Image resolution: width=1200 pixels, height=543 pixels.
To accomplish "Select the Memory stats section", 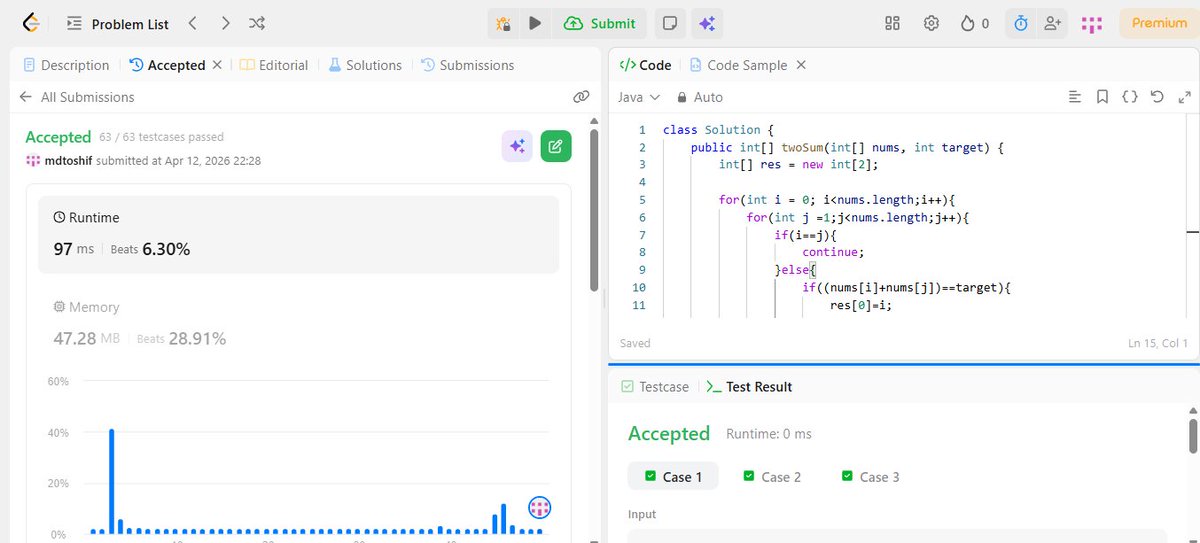I will 299,325.
